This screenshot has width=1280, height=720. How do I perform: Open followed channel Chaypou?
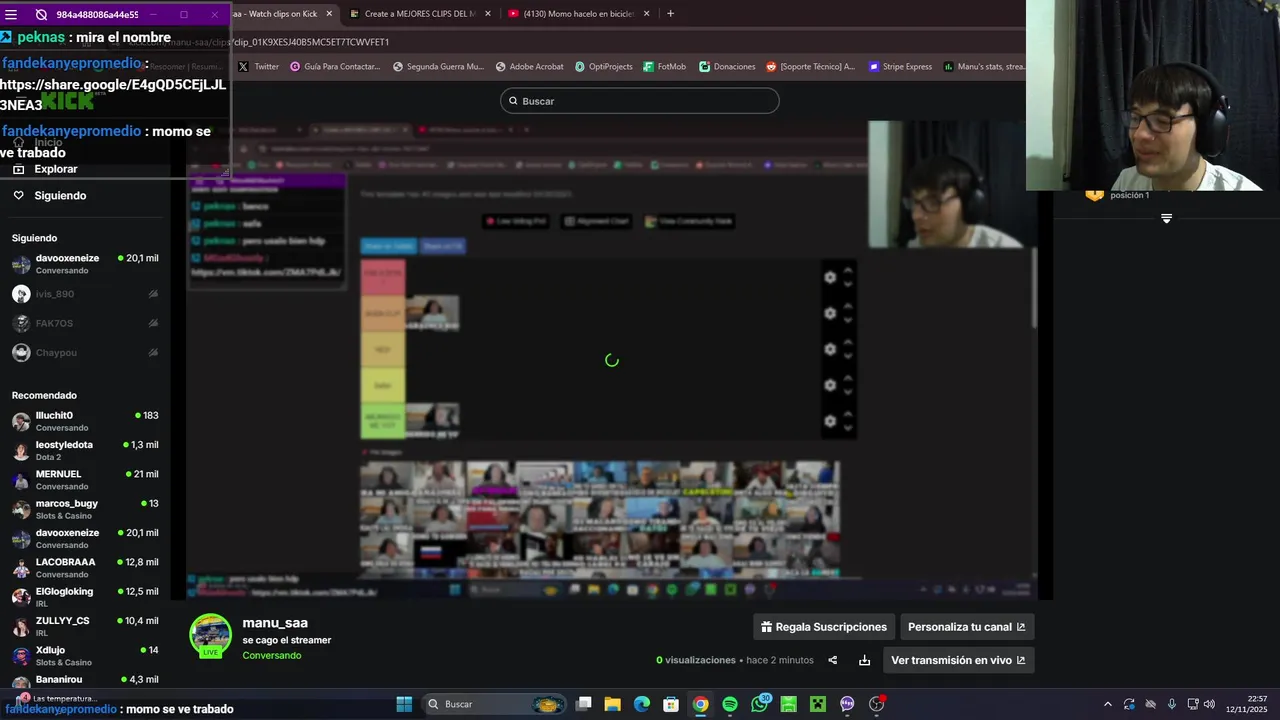pyautogui.click(x=85, y=352)
